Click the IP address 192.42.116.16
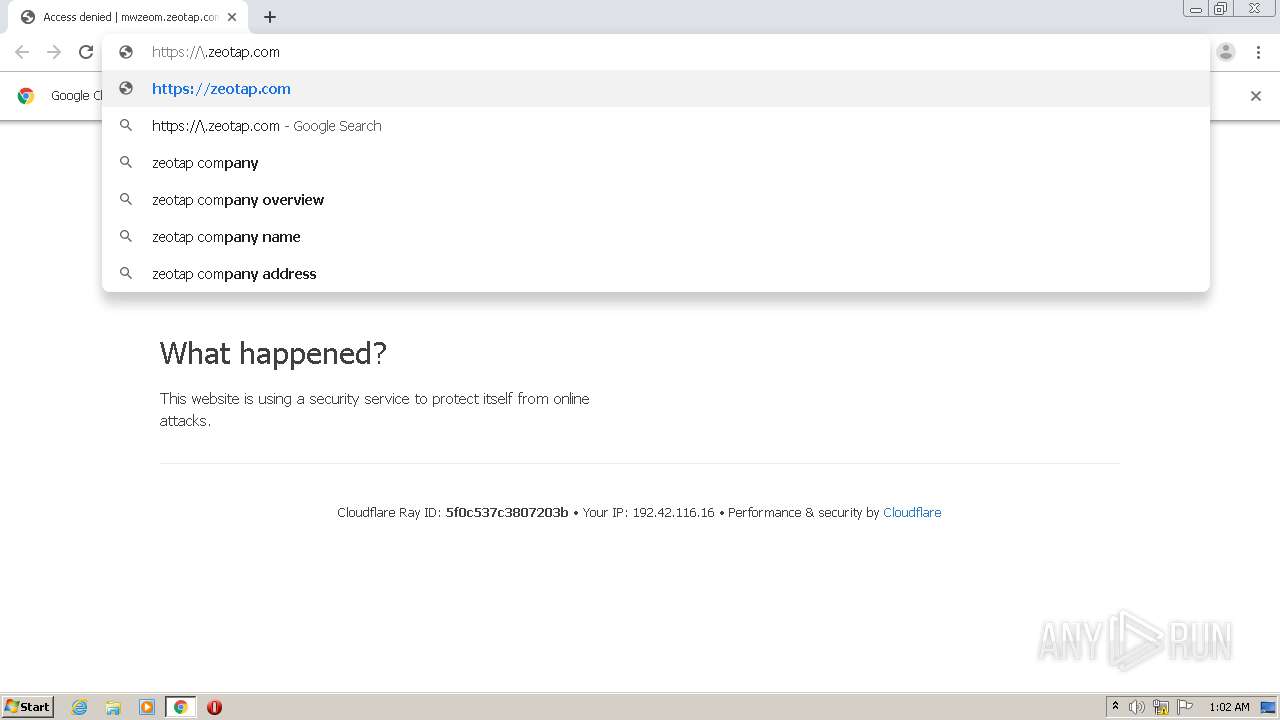 pos(673,512)
